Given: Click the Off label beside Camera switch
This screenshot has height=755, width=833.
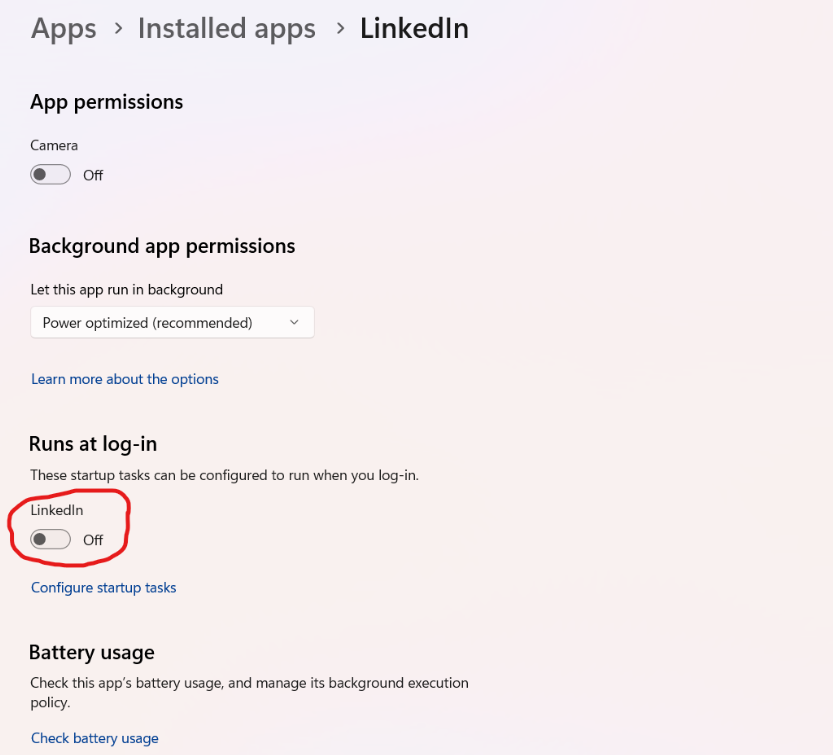Looking at the screenshot, I should [93, 175].
